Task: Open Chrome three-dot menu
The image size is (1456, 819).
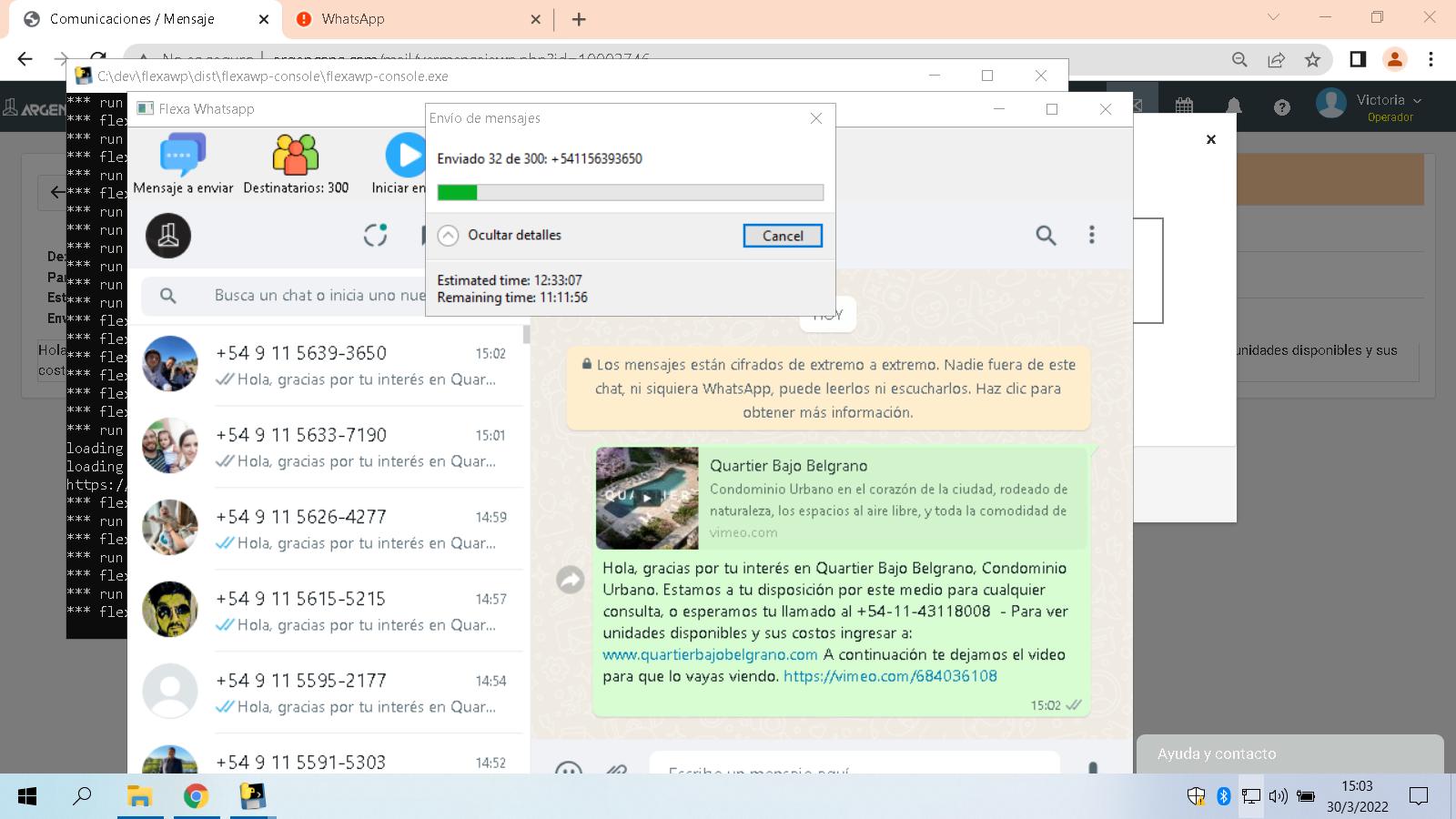Action: tap(1431, 59)
